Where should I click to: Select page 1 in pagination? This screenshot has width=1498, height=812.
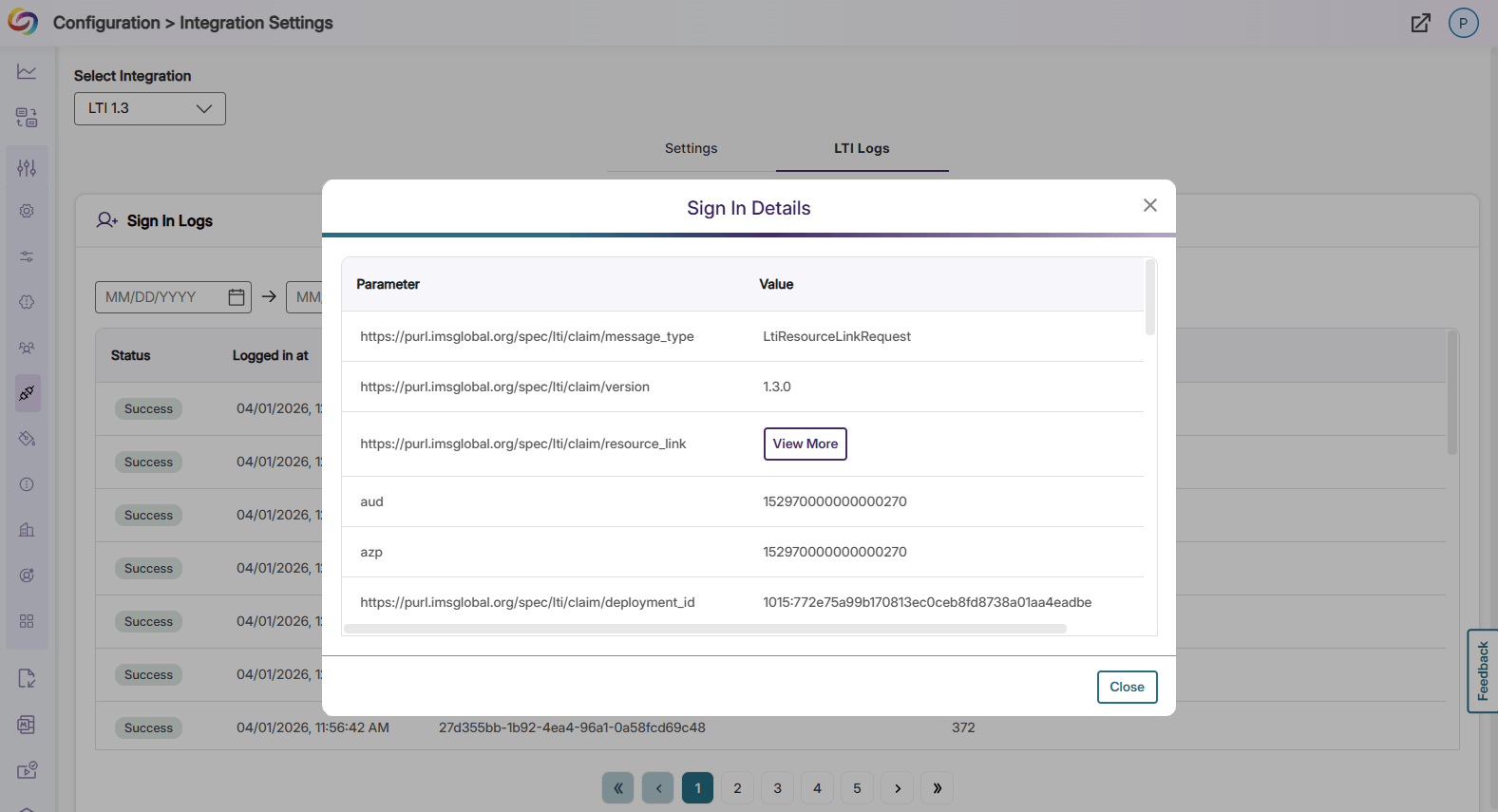(x=698, y=788)
